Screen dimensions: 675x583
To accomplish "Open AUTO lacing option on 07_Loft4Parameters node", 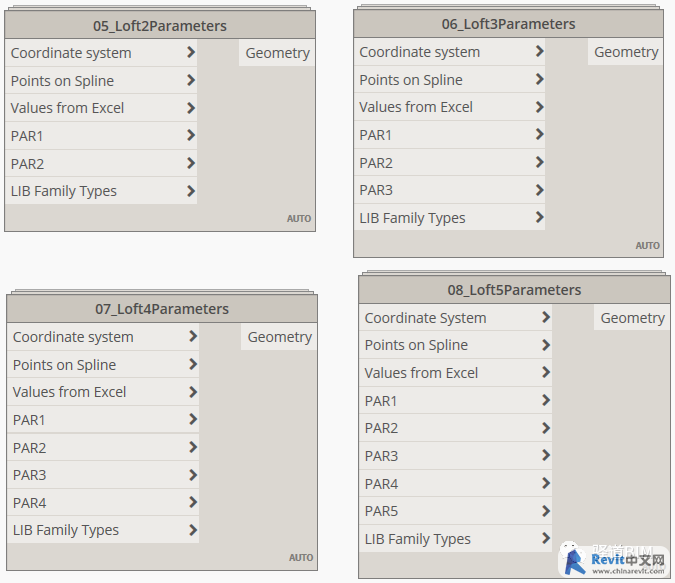I will pos(301,557).
